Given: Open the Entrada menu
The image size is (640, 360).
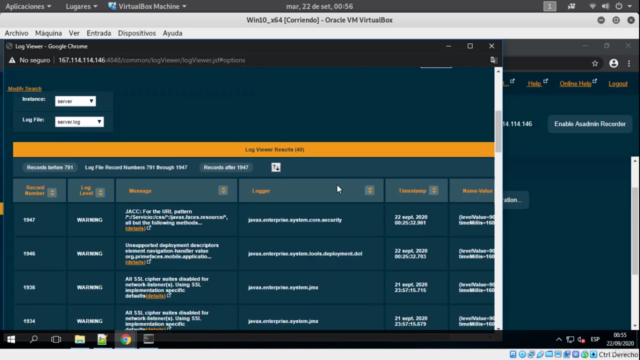Looking at the screenshot, I should tap(99, 33).
